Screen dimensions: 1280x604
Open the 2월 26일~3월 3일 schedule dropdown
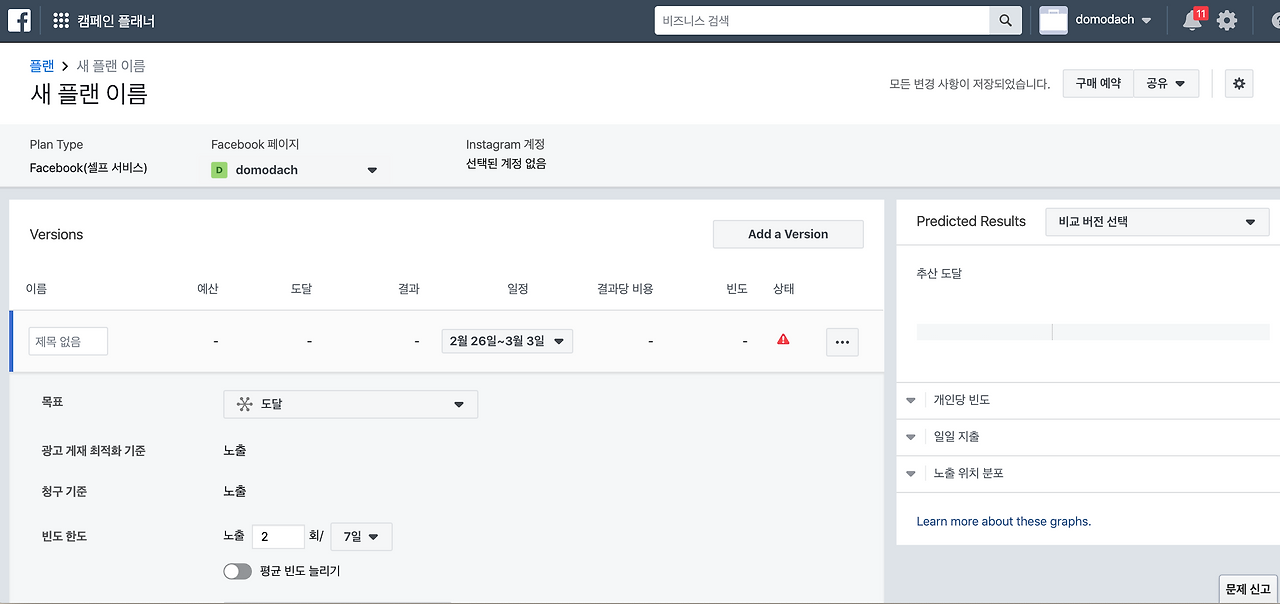[507, 341]
